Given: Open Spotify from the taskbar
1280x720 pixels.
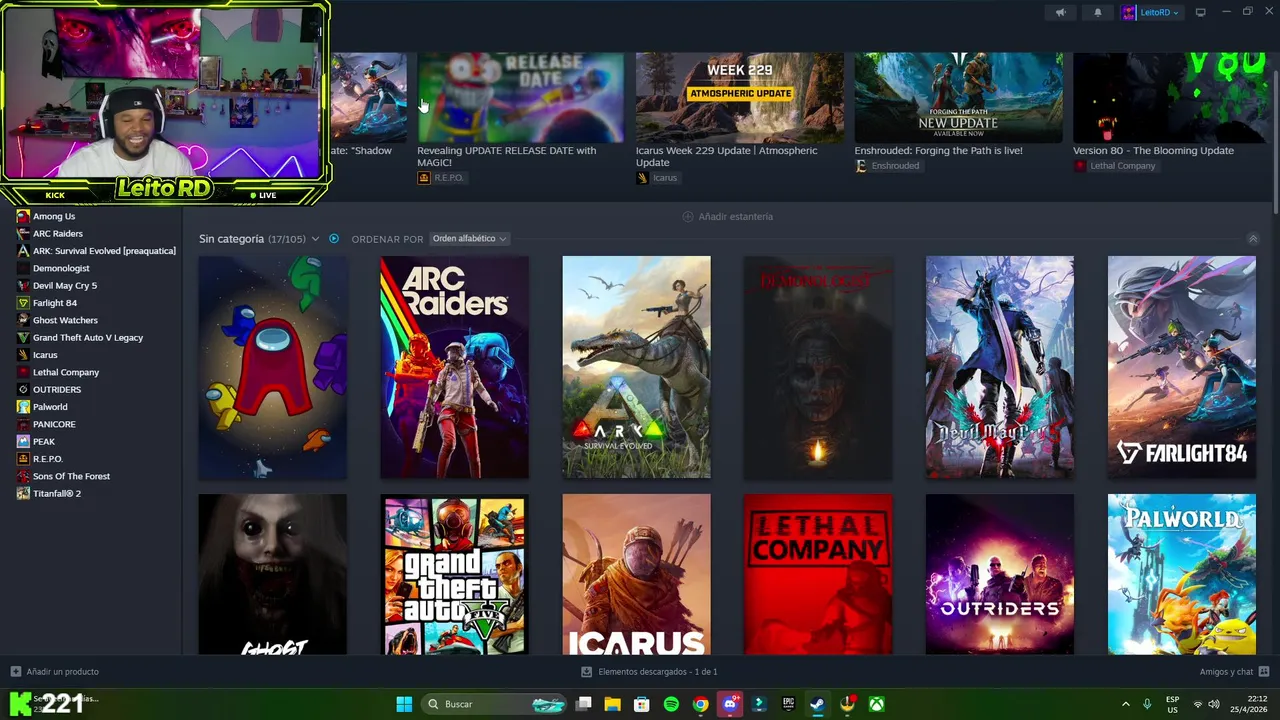Looking at the screenshot, I should pos(671,704).
